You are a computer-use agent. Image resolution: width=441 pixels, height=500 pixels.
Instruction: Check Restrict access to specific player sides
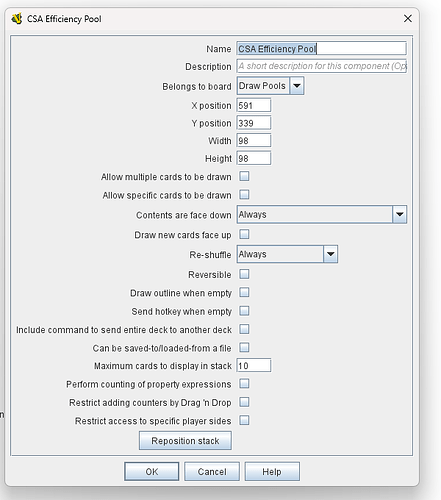pyautogui.click(x=244, y=420)
